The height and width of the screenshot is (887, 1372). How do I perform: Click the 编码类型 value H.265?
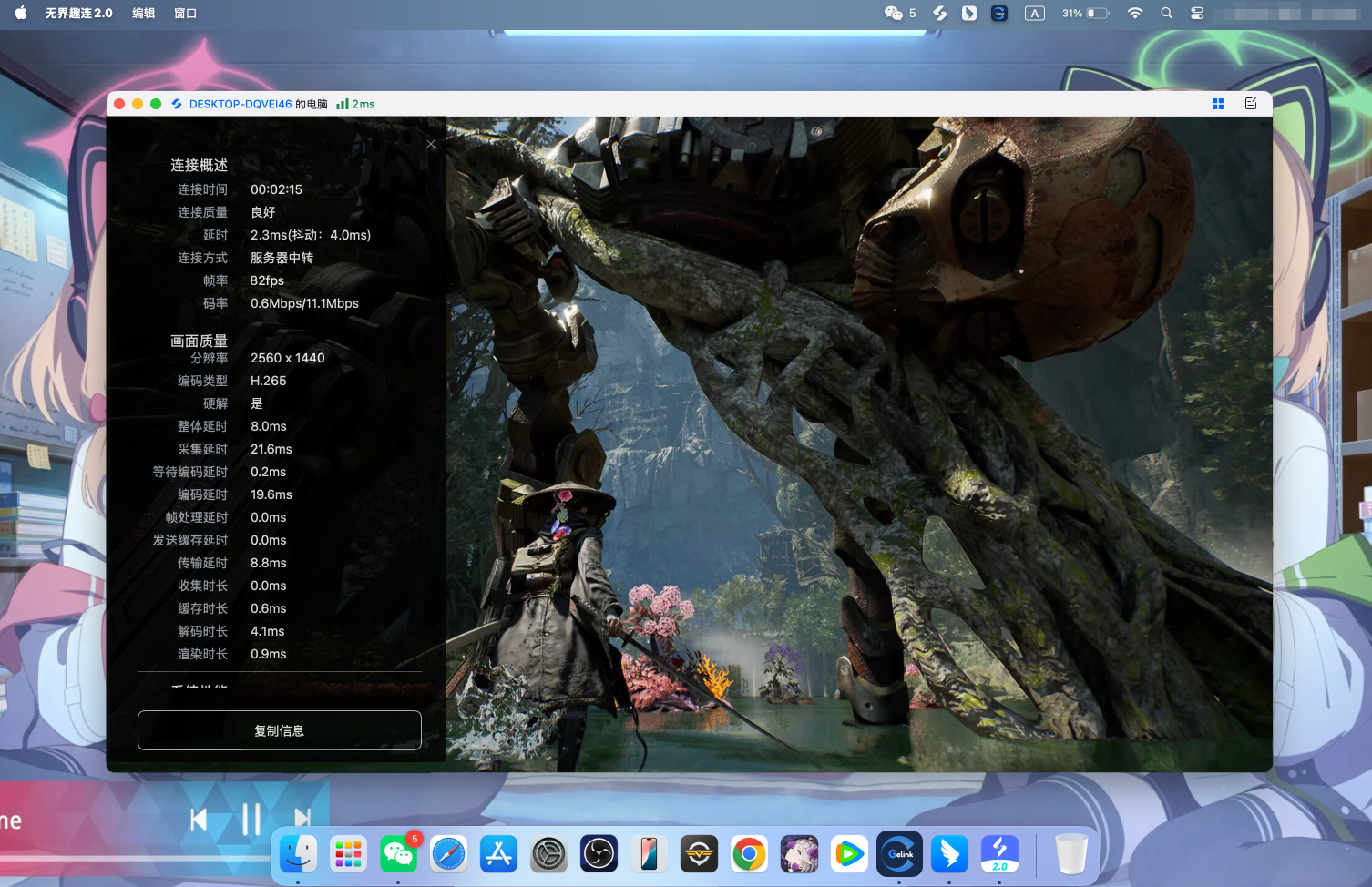click(x=269, y=381)
